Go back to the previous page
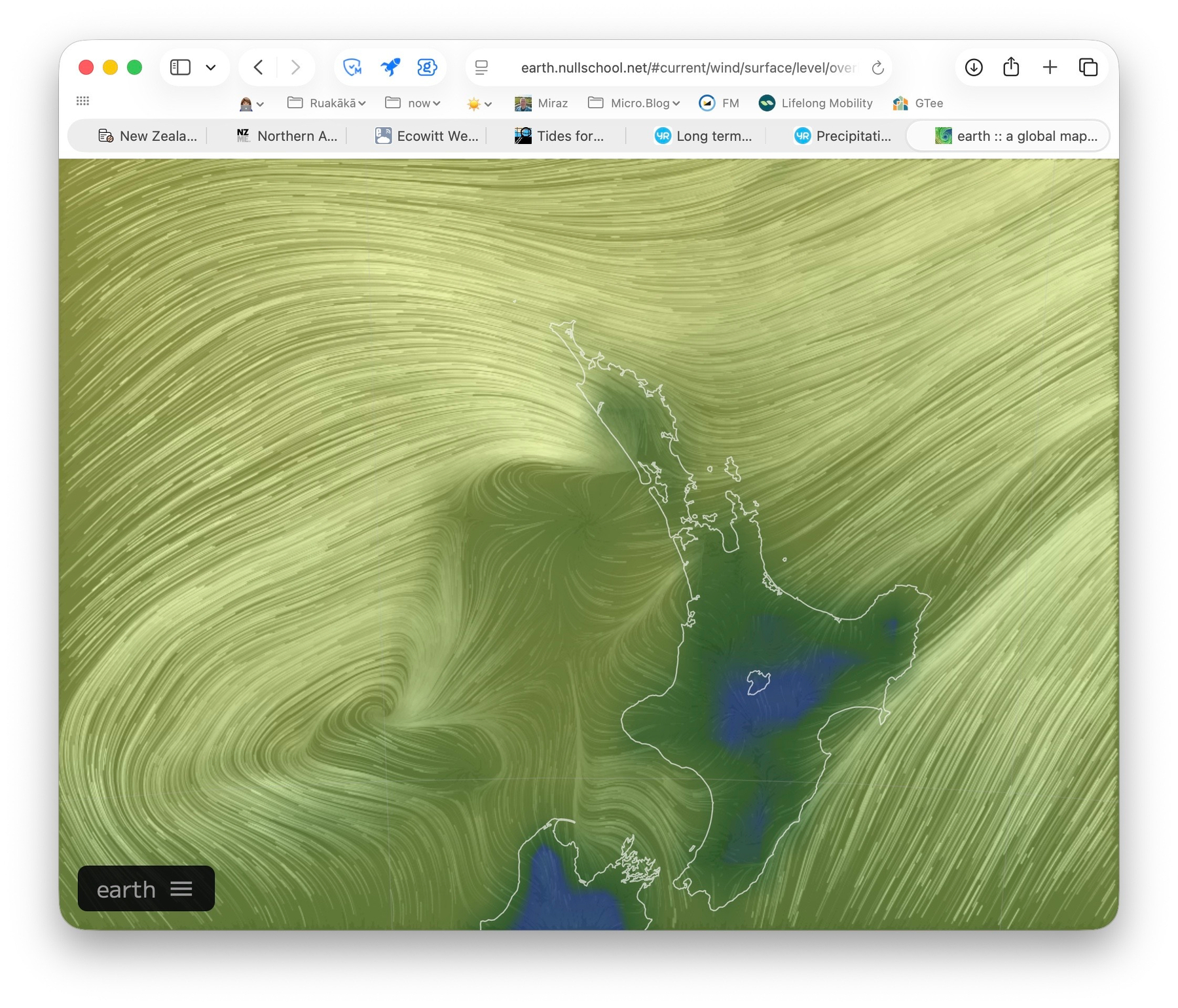 coord(259,67)
